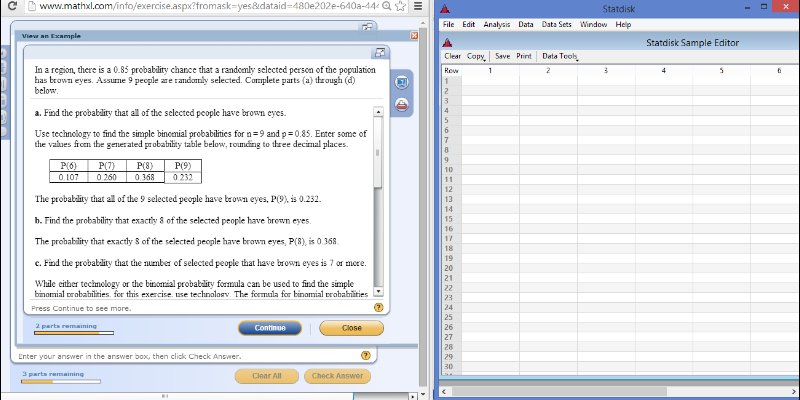
Task: Expand the Copy dropdown in Sample Editor
Action: click(476, 56)
